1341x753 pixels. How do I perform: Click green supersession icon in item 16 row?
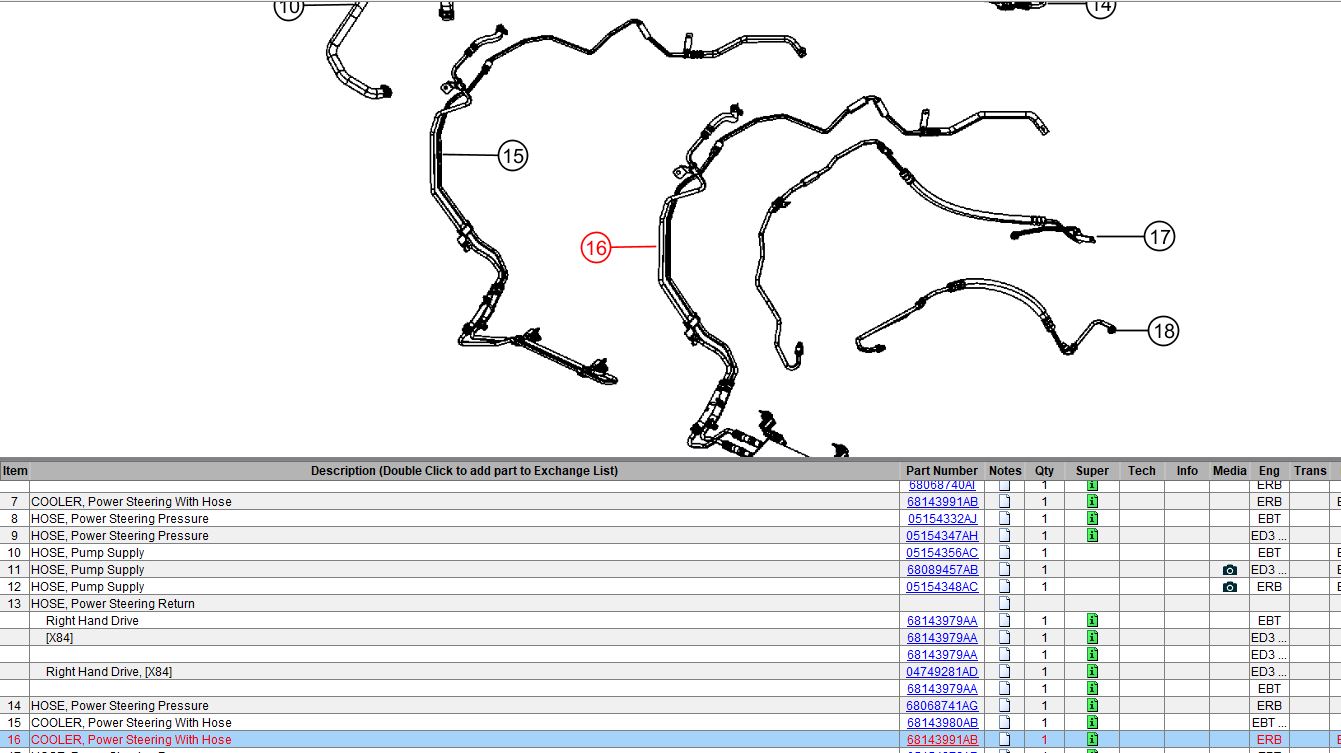1092,740
